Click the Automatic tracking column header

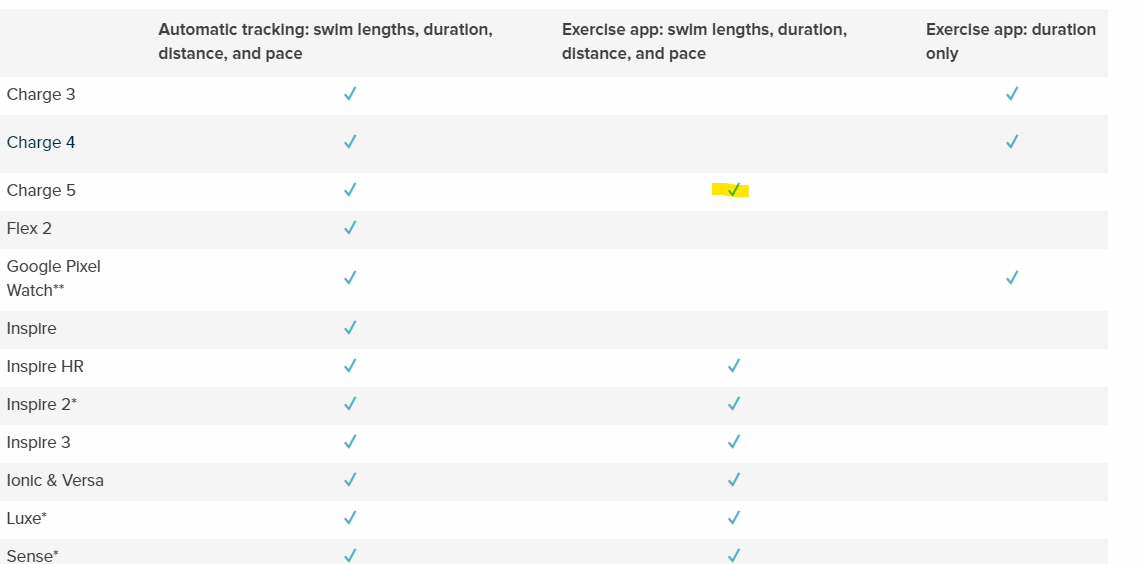[325, 41]
